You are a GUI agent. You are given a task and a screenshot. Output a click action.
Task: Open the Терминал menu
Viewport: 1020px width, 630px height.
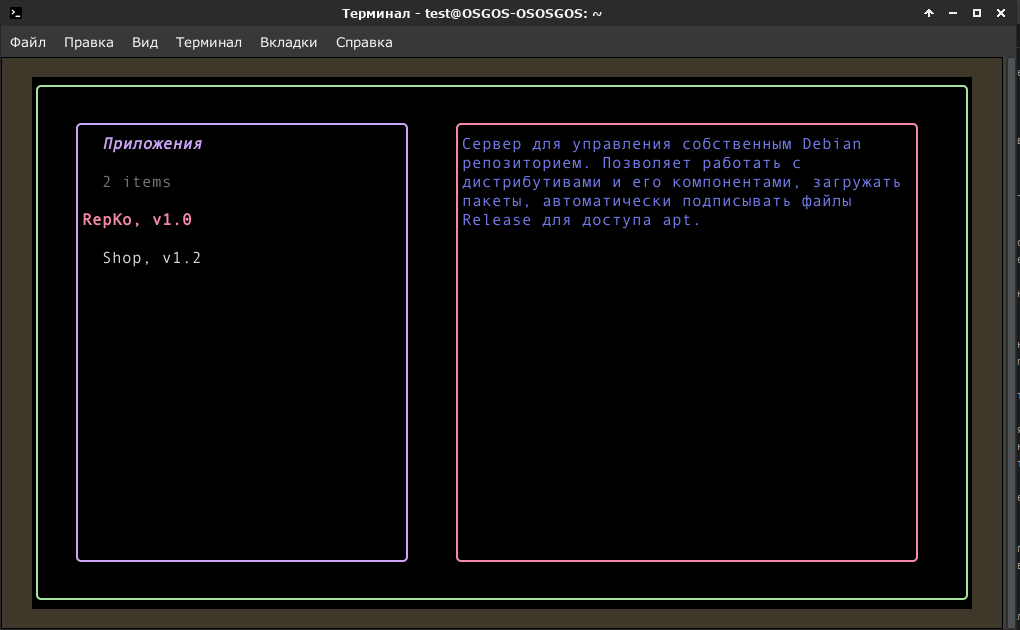point(208,42)
